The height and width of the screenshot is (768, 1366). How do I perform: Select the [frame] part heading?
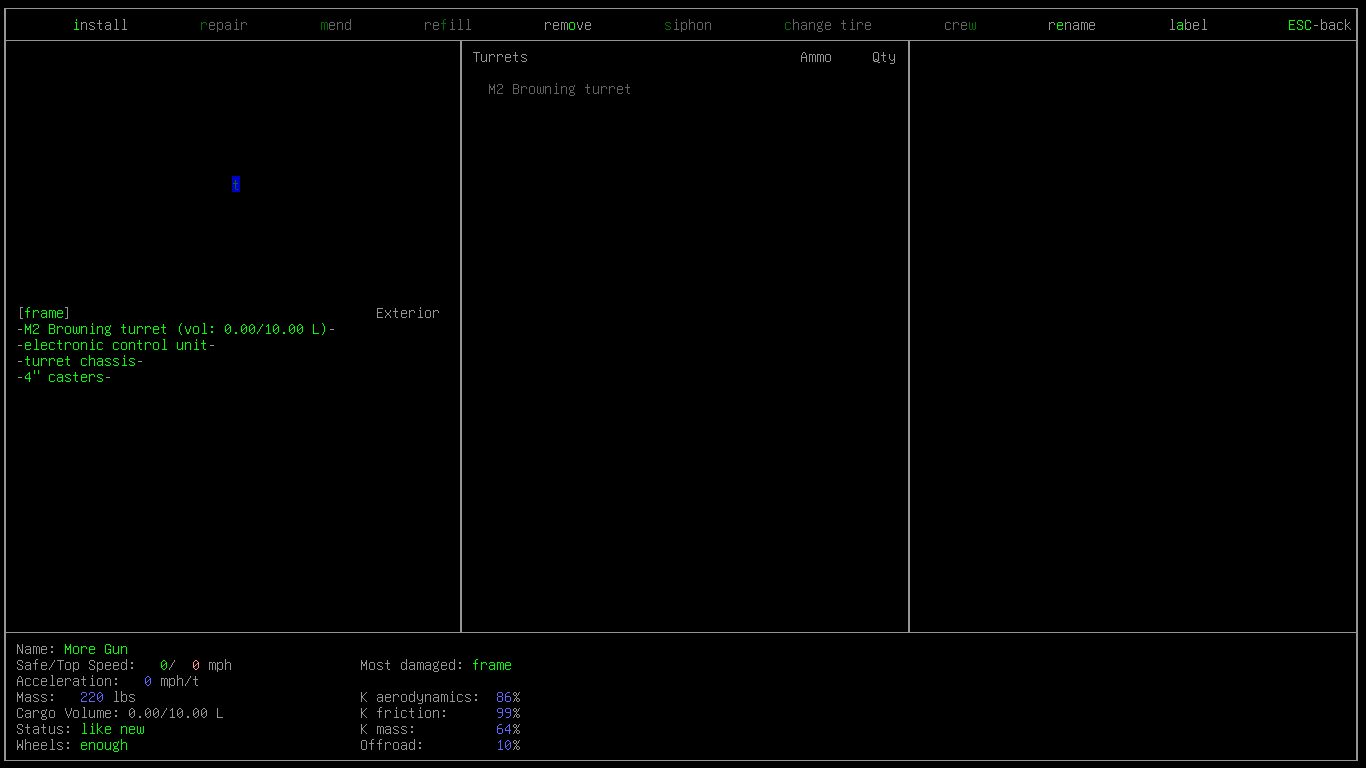pyautogui.click(x=44, y=313)
